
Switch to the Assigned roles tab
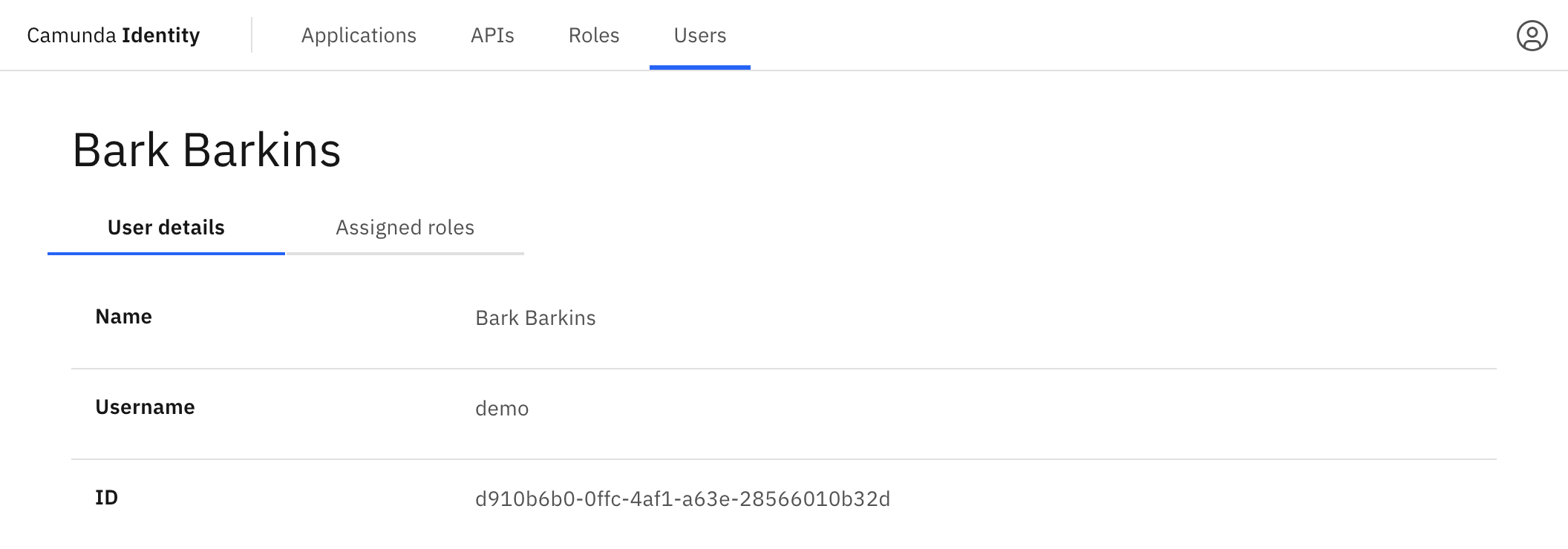click(405, 228)
